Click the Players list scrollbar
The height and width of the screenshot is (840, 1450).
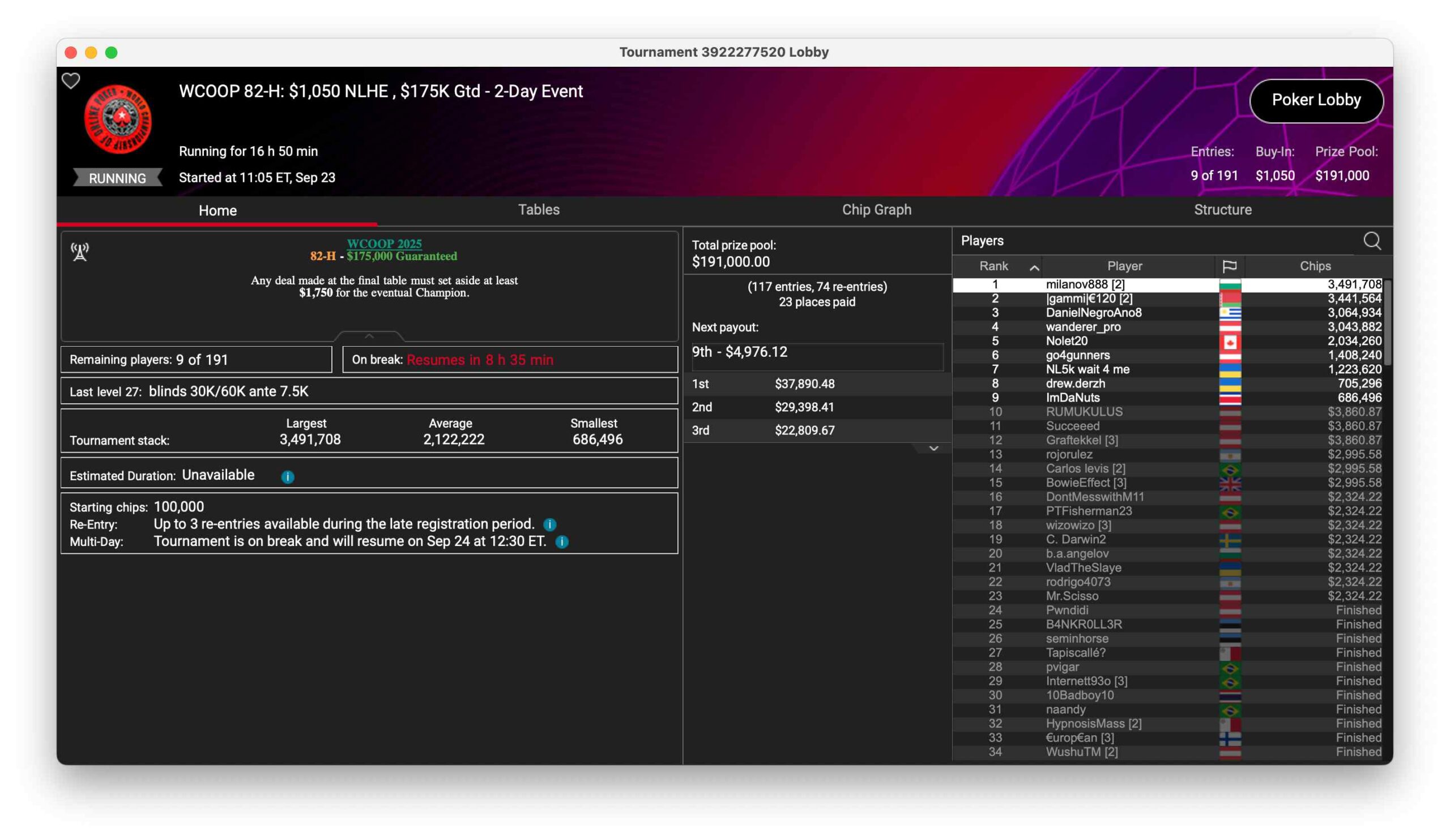1387,322
